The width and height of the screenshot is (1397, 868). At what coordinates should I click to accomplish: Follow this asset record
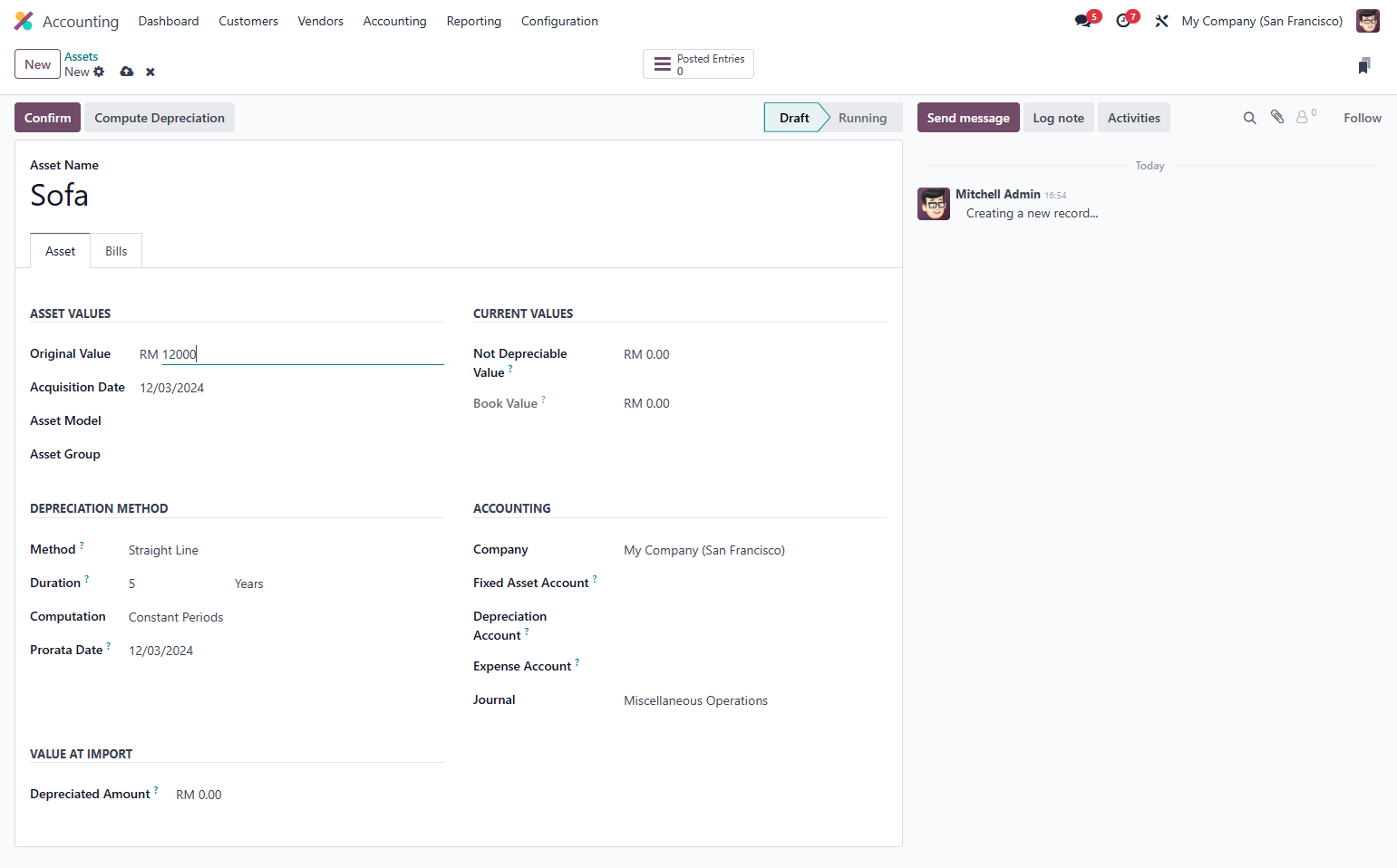click(x=1362, y=118)
